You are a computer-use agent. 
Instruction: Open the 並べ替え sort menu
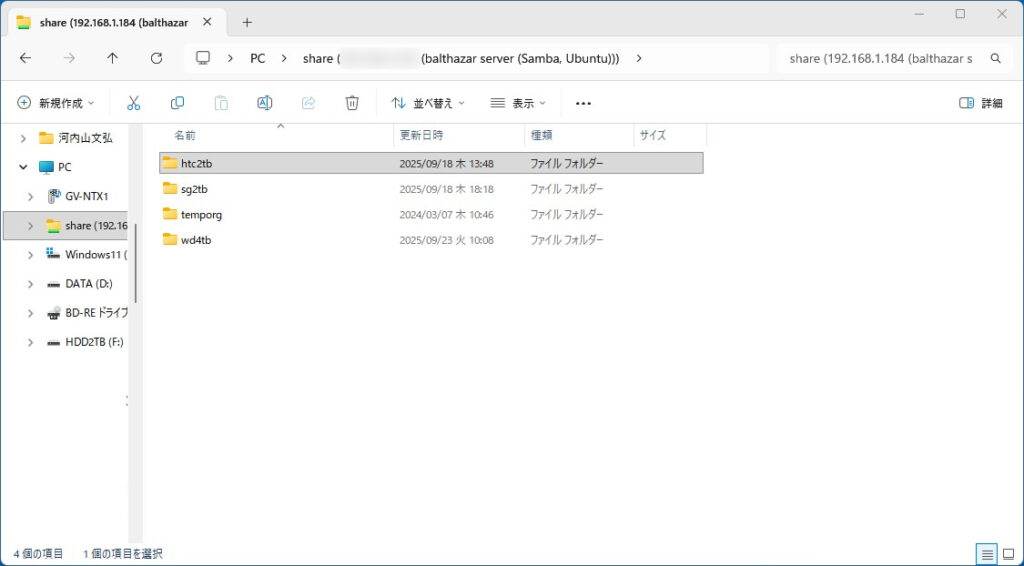(428, 103)
